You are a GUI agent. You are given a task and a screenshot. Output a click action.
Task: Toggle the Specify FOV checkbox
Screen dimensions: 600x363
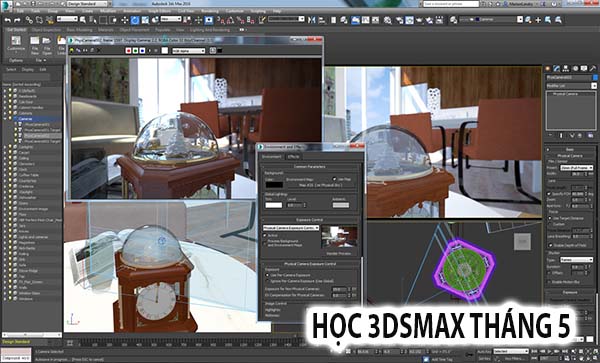point(550,194)
